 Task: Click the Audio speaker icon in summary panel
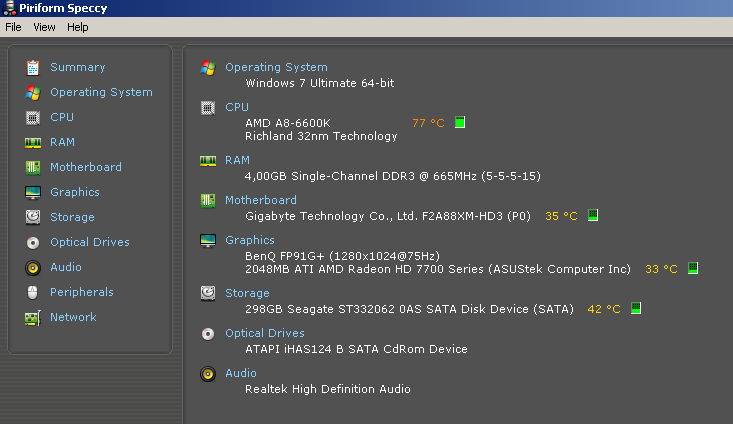coord(208,374)
